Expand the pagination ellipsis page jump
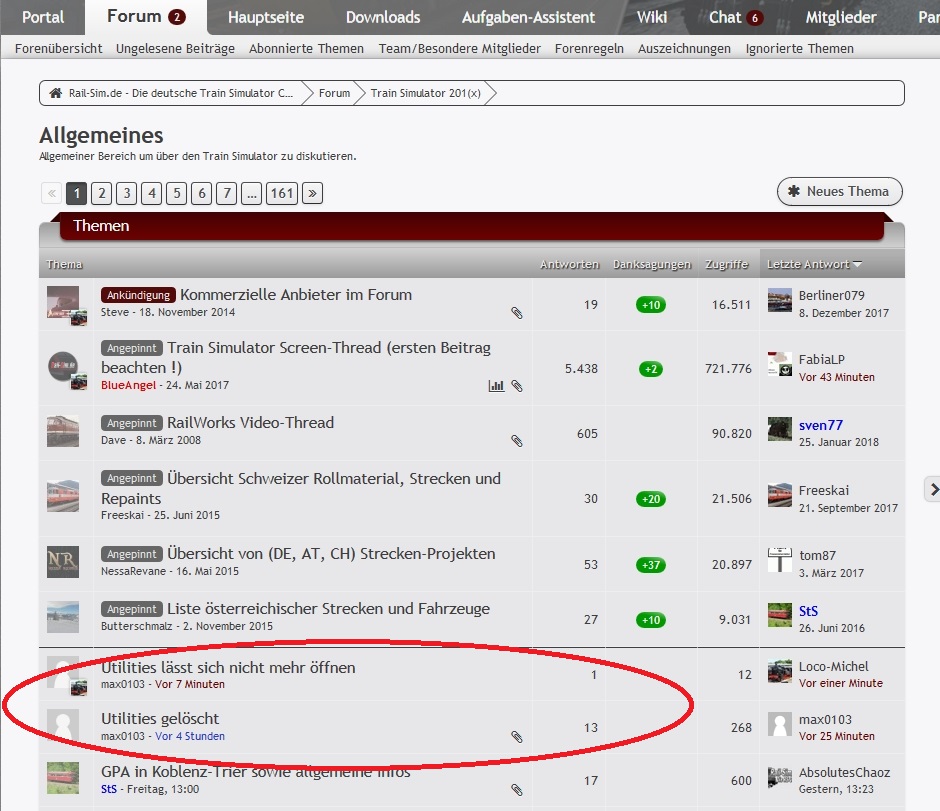Image resolution: width=940 pixels, height=811 pixels. click(252, 193)
